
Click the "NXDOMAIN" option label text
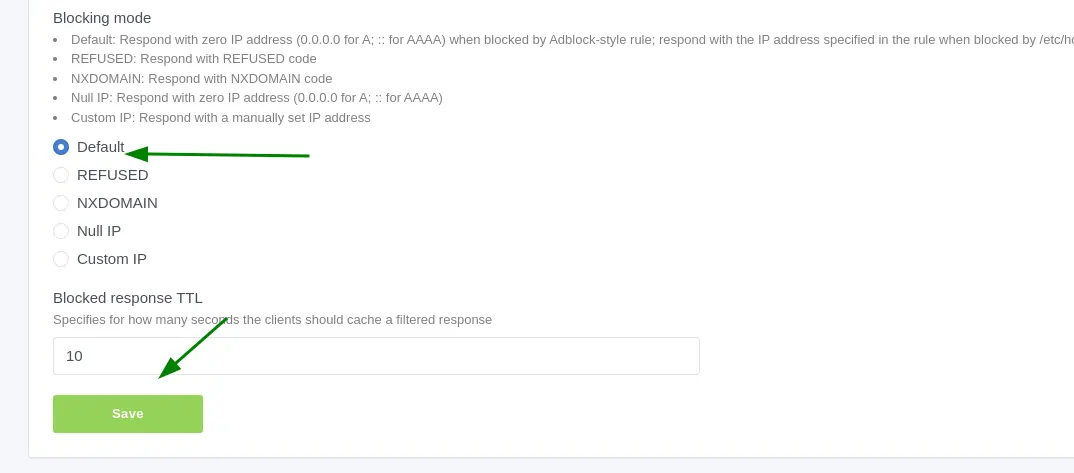pos(117,203)
